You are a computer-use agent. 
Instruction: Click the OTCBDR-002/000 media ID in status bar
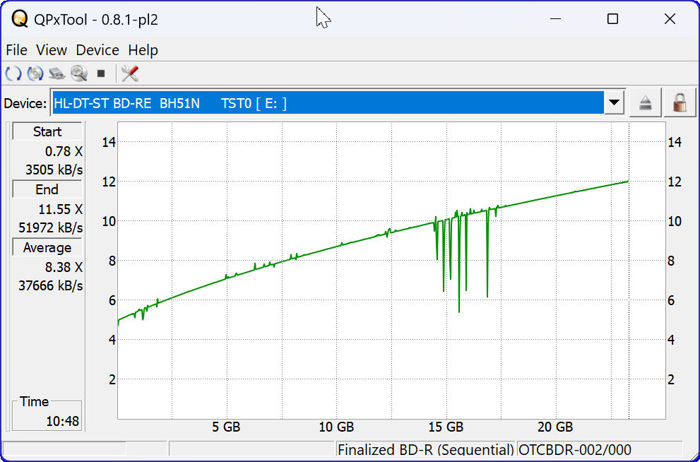pyautogui.click(x=575, y=450)
